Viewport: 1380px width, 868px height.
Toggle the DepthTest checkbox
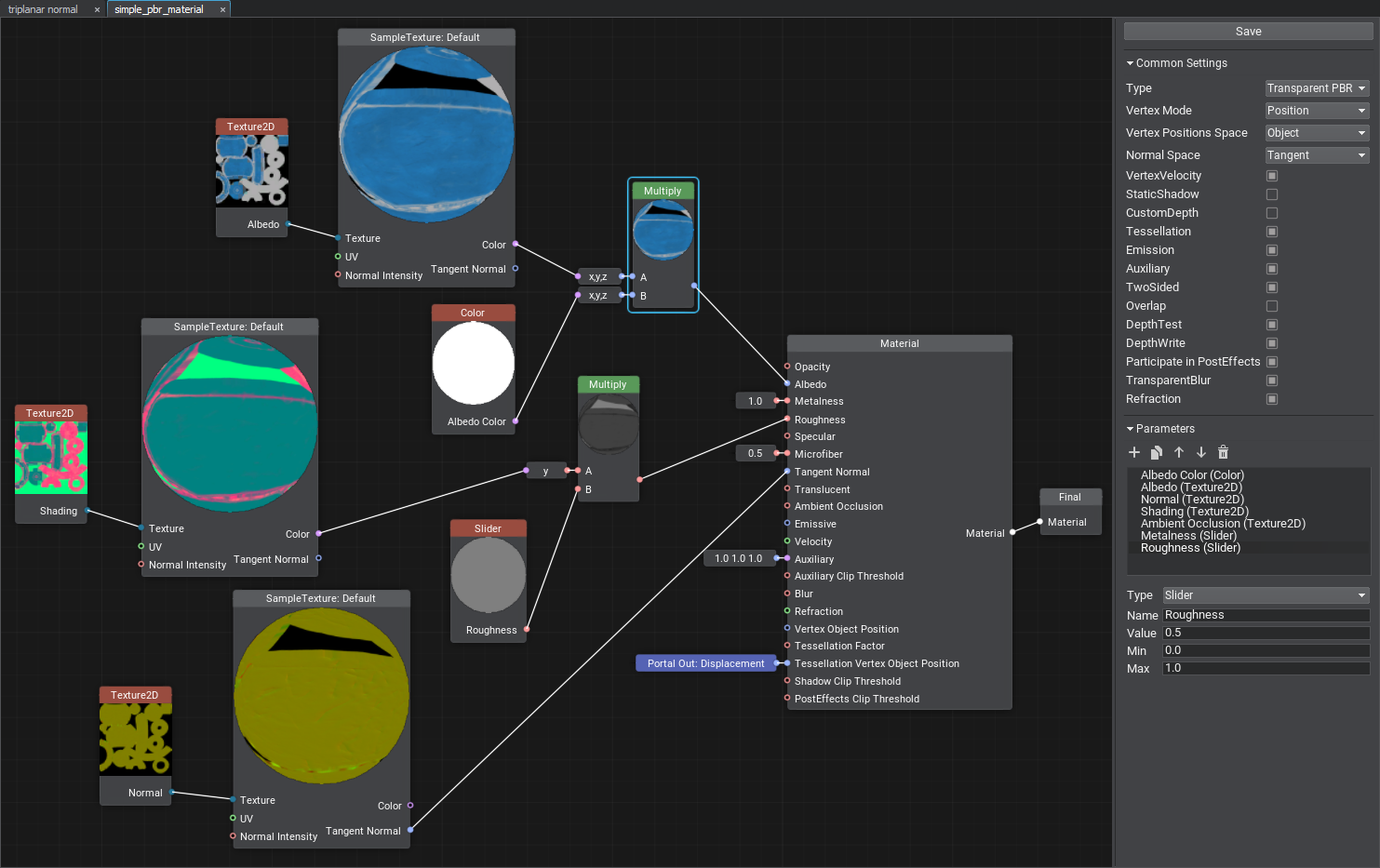[x=1272, y=325]
